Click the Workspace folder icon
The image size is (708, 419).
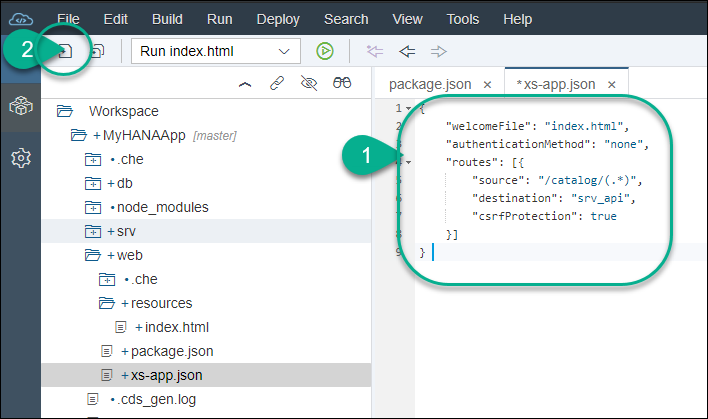(65, 111)
